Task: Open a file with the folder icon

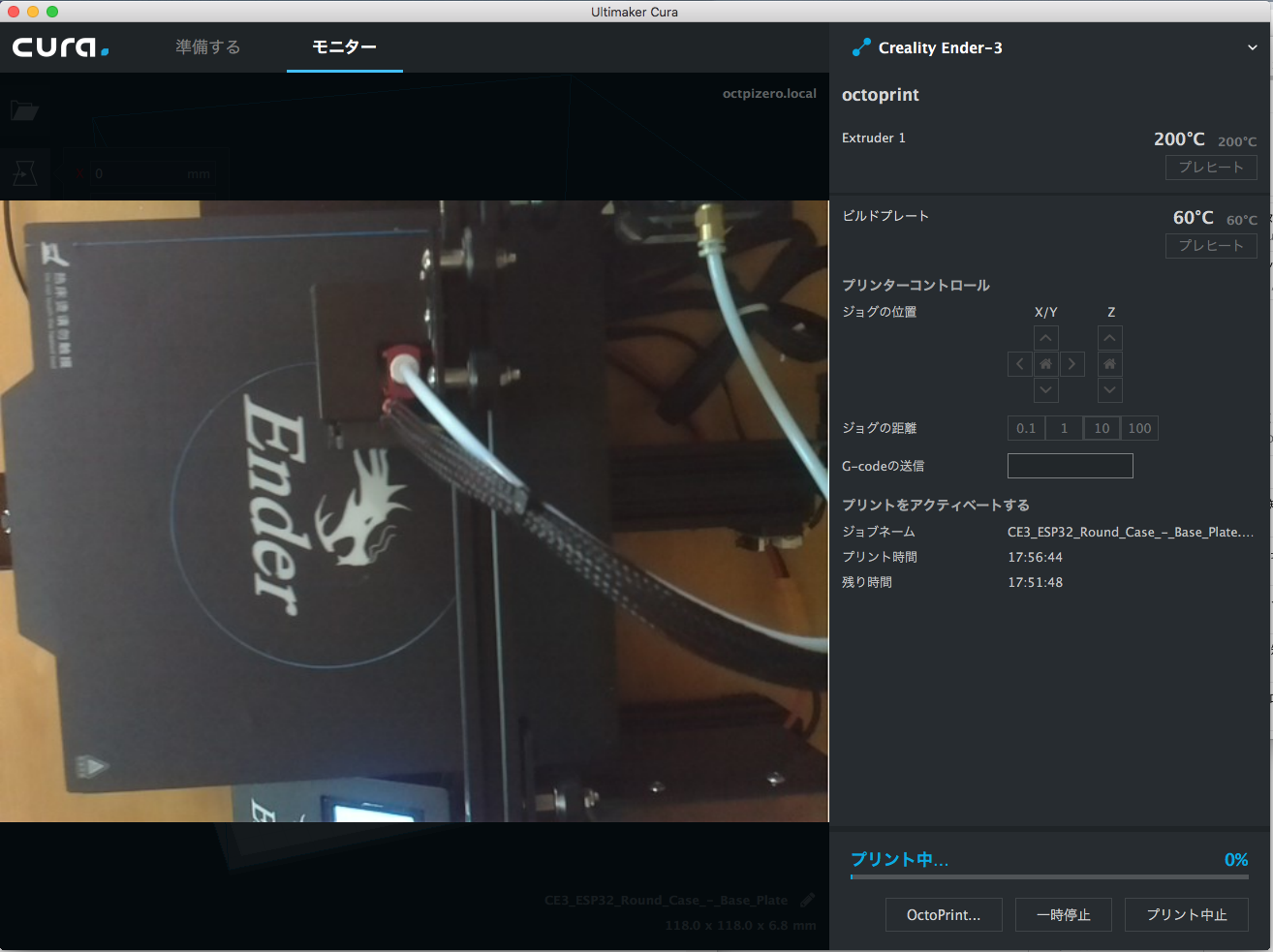Action: 25,109
